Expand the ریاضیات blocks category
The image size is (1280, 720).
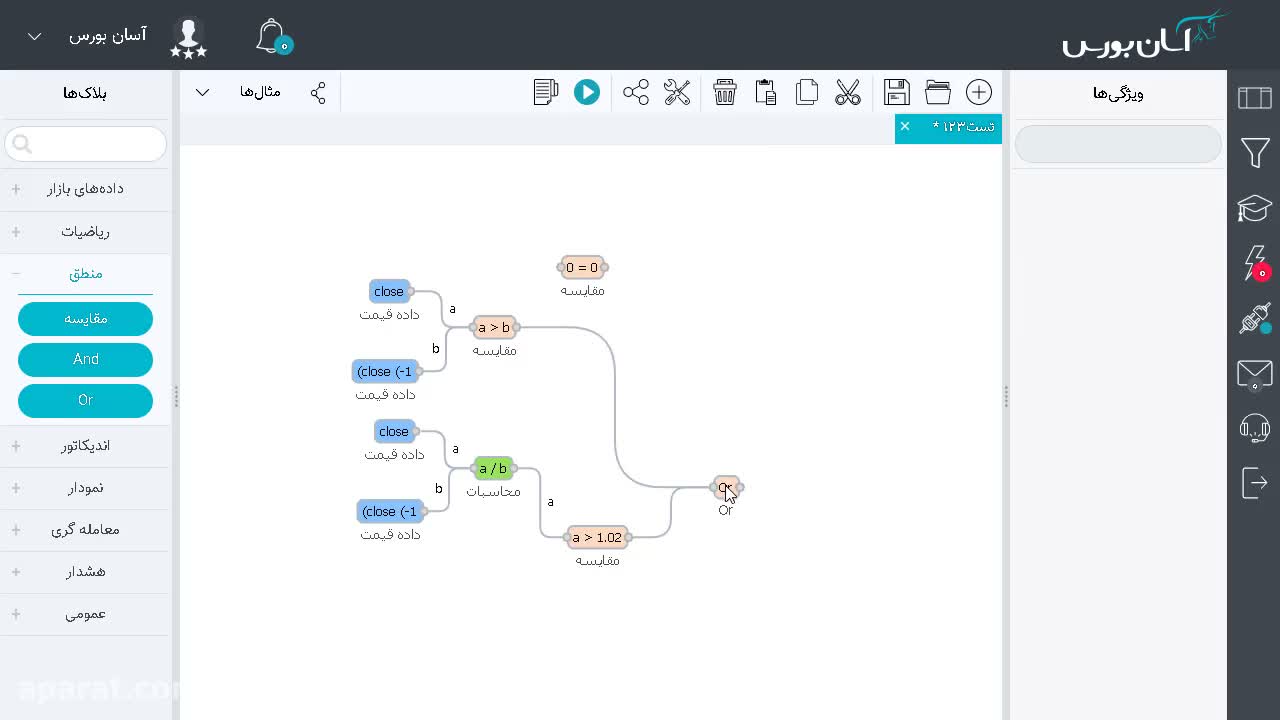point(85,231)
